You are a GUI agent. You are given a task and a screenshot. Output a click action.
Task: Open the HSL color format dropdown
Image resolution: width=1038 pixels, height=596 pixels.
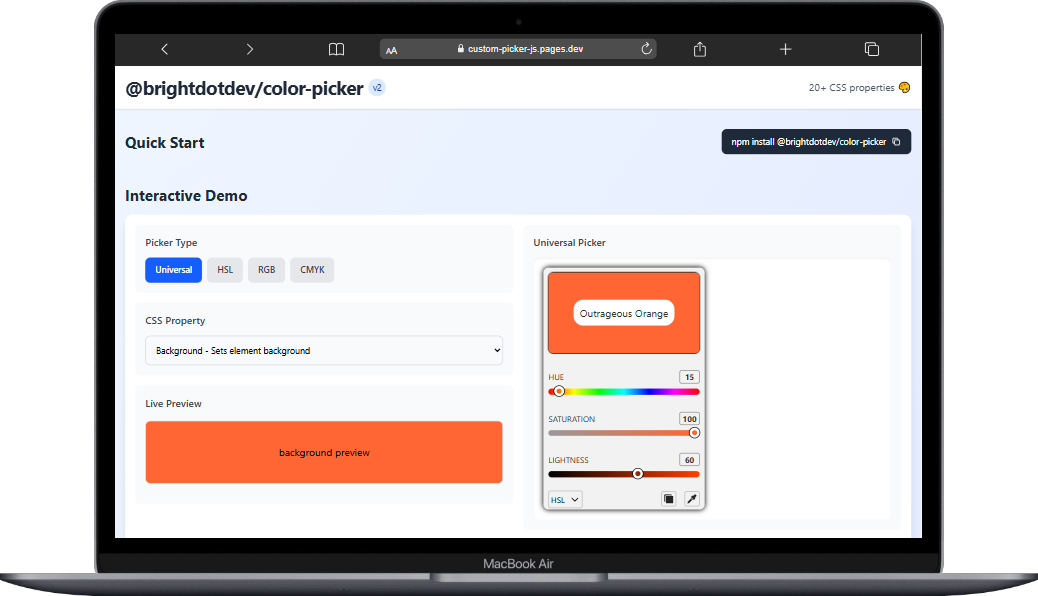coord(564,498)
